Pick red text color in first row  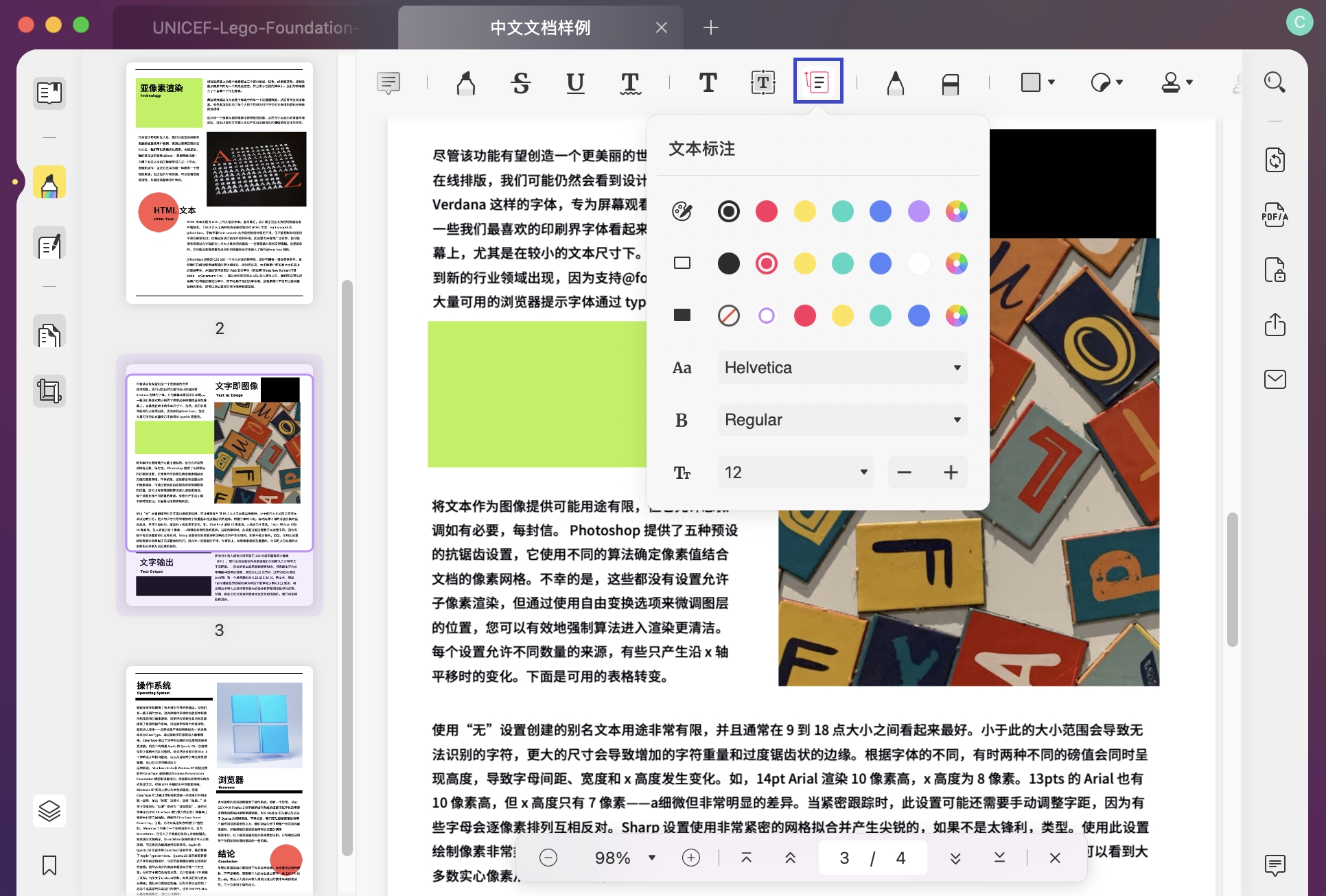[766, 211]
